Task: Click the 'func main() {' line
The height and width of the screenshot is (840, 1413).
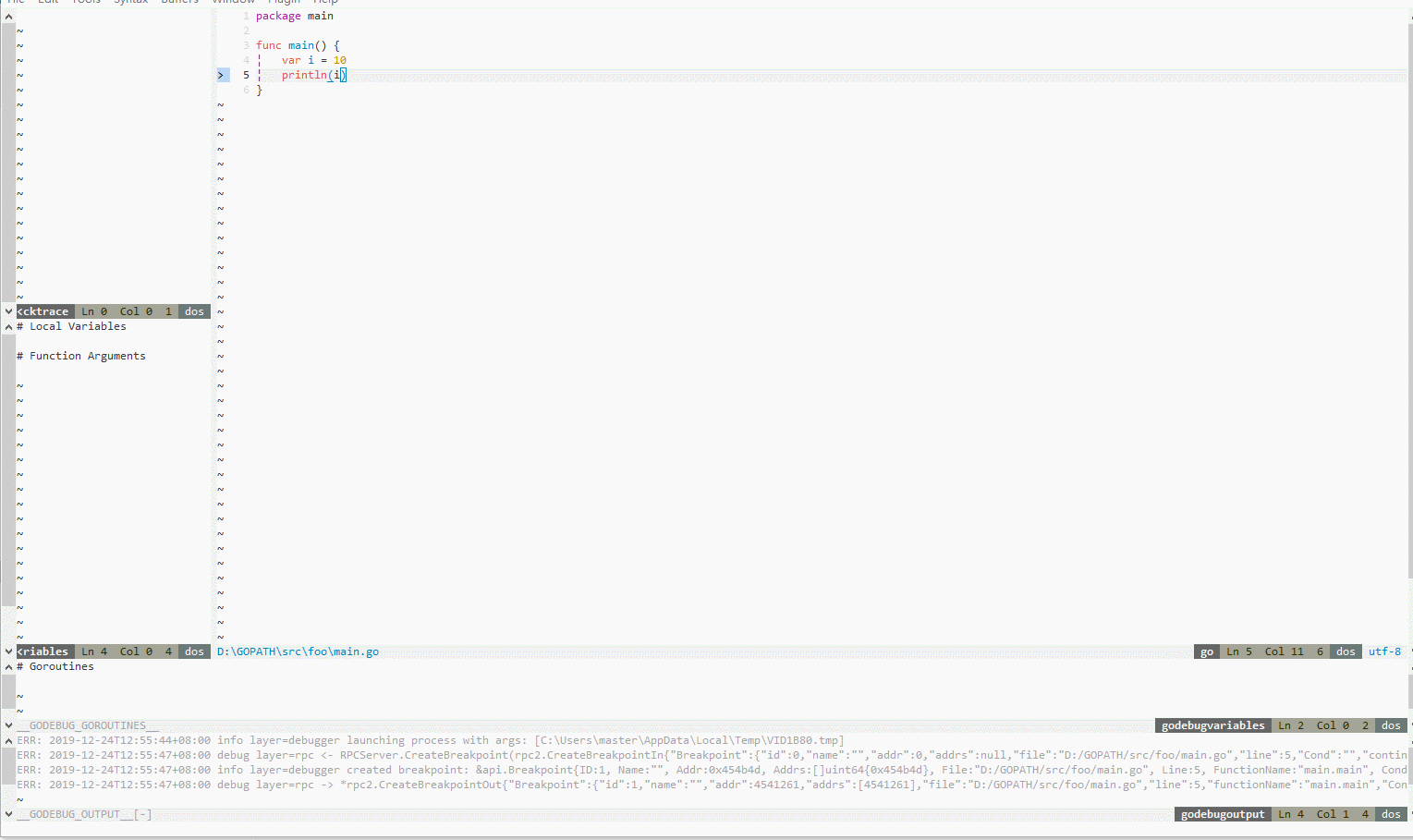Action: [x=298, y=45]
